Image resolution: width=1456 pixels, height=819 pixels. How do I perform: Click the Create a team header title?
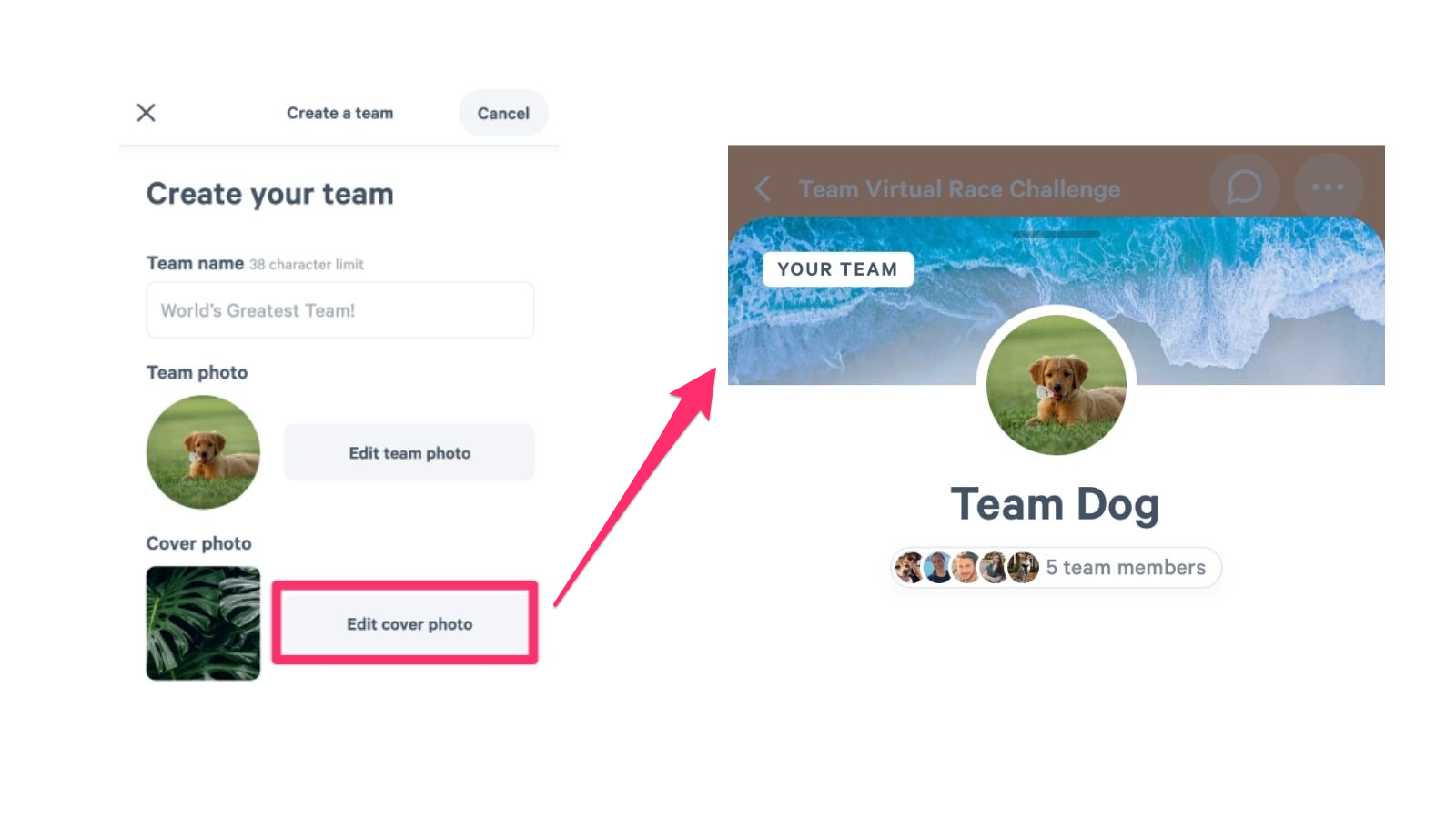tap(340, 113)
